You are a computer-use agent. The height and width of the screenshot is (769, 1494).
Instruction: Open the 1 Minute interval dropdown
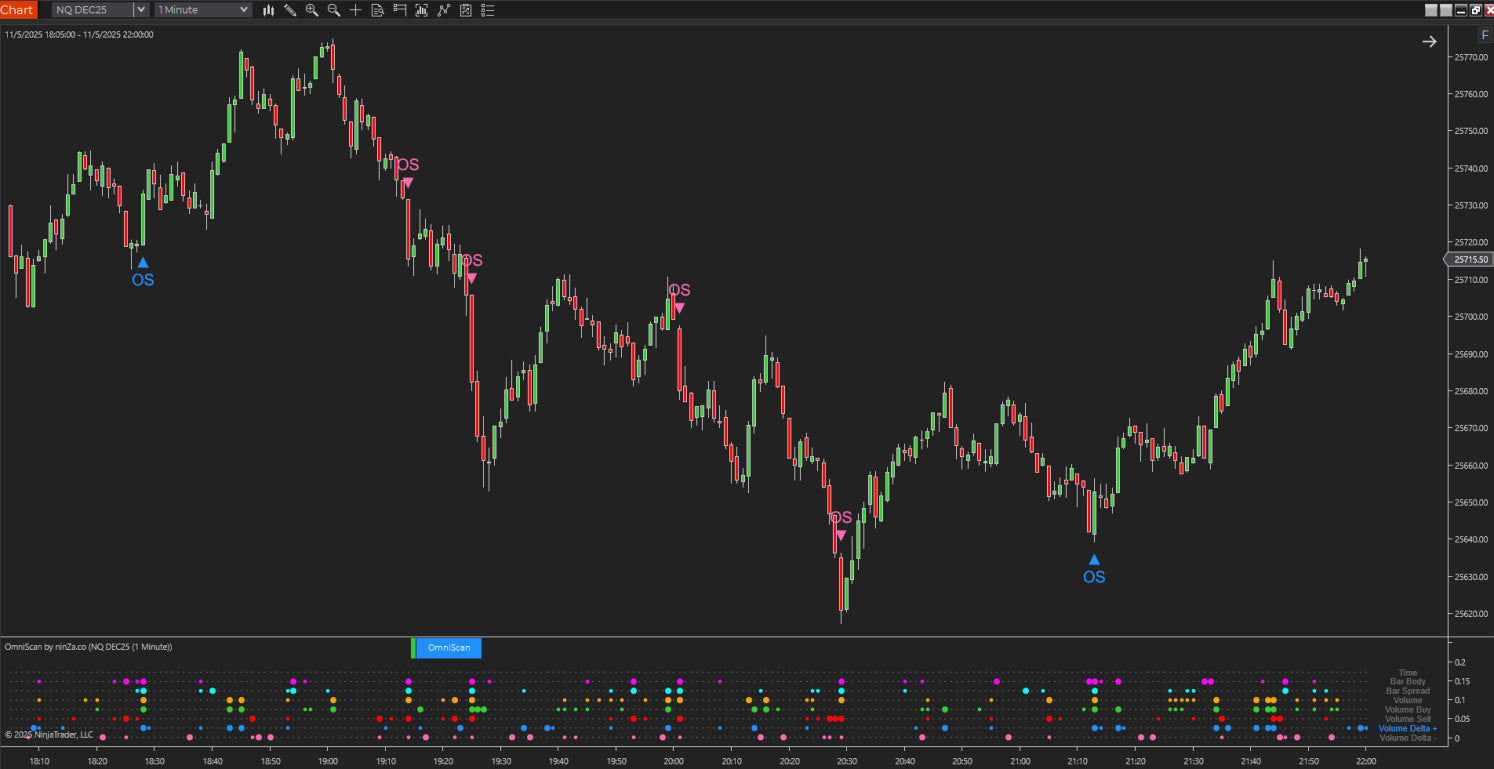coord(202,10)
